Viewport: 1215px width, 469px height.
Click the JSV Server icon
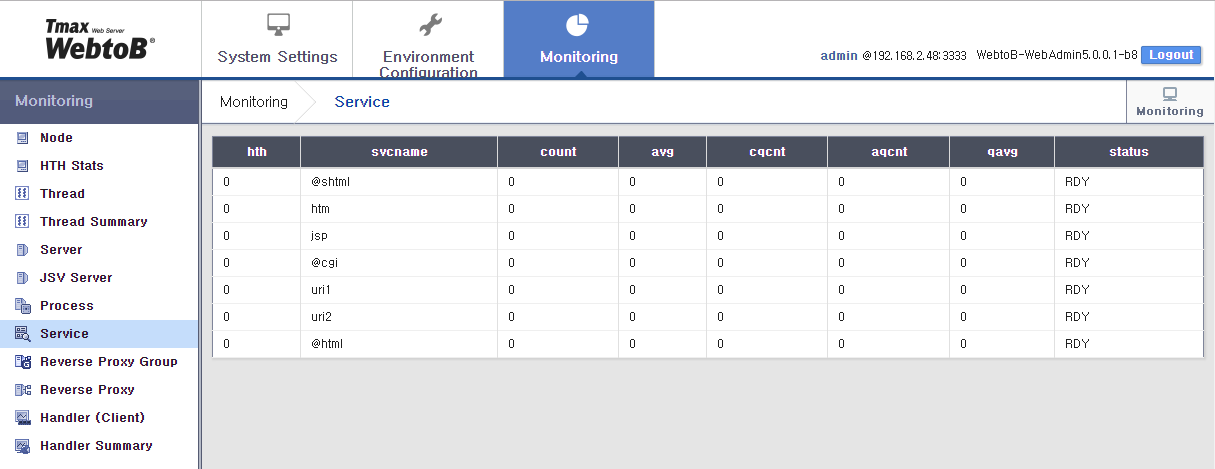point(22,278)
